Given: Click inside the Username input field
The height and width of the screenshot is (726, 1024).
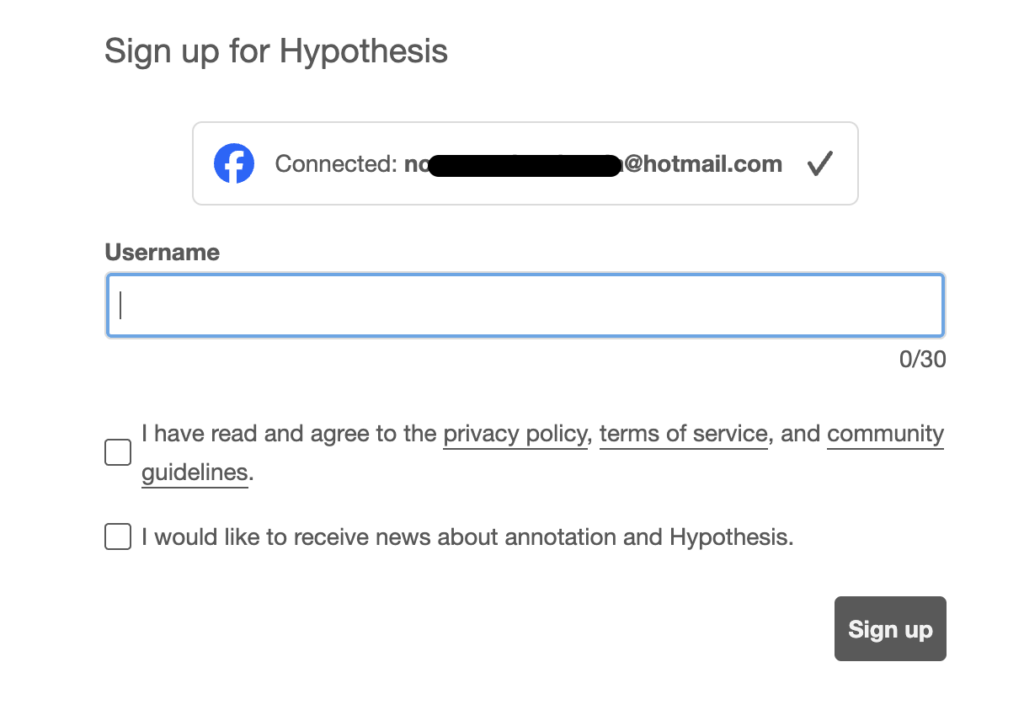Looking at the screenshot, I should pyautogui.click(x=525, y=305).
